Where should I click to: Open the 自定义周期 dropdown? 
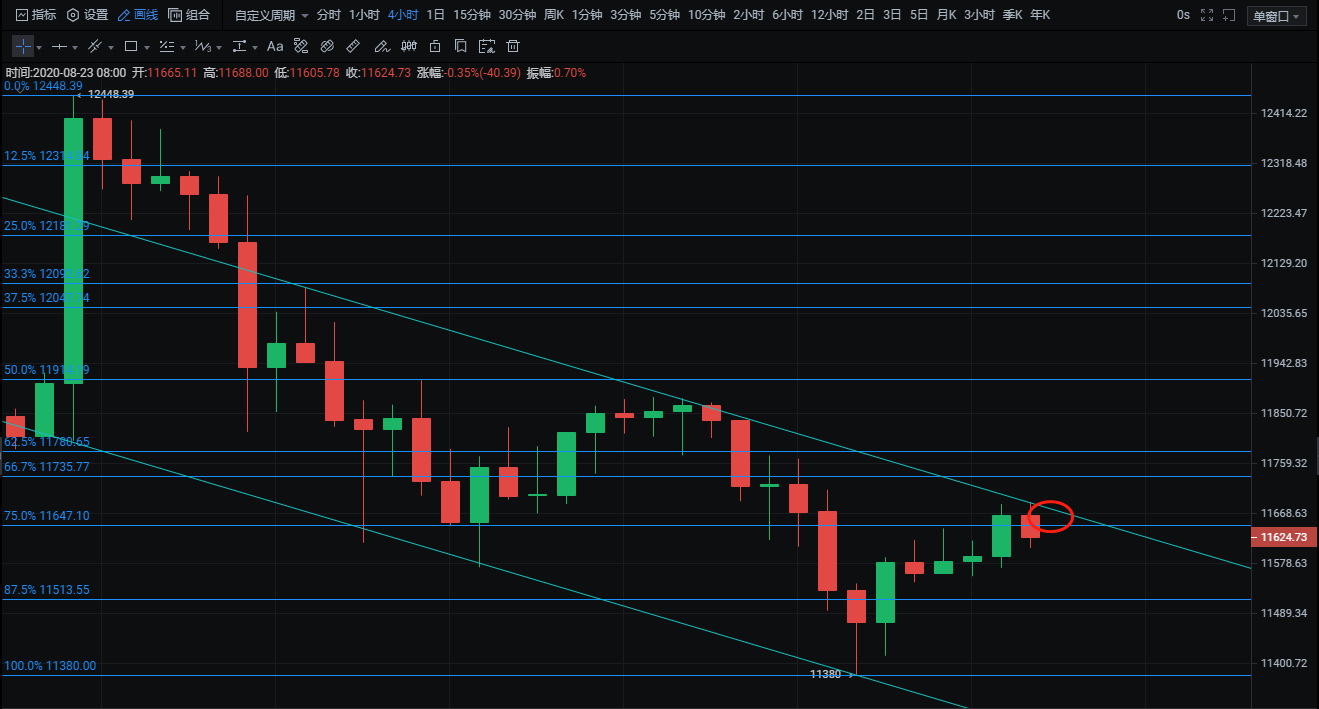[271, 16]
